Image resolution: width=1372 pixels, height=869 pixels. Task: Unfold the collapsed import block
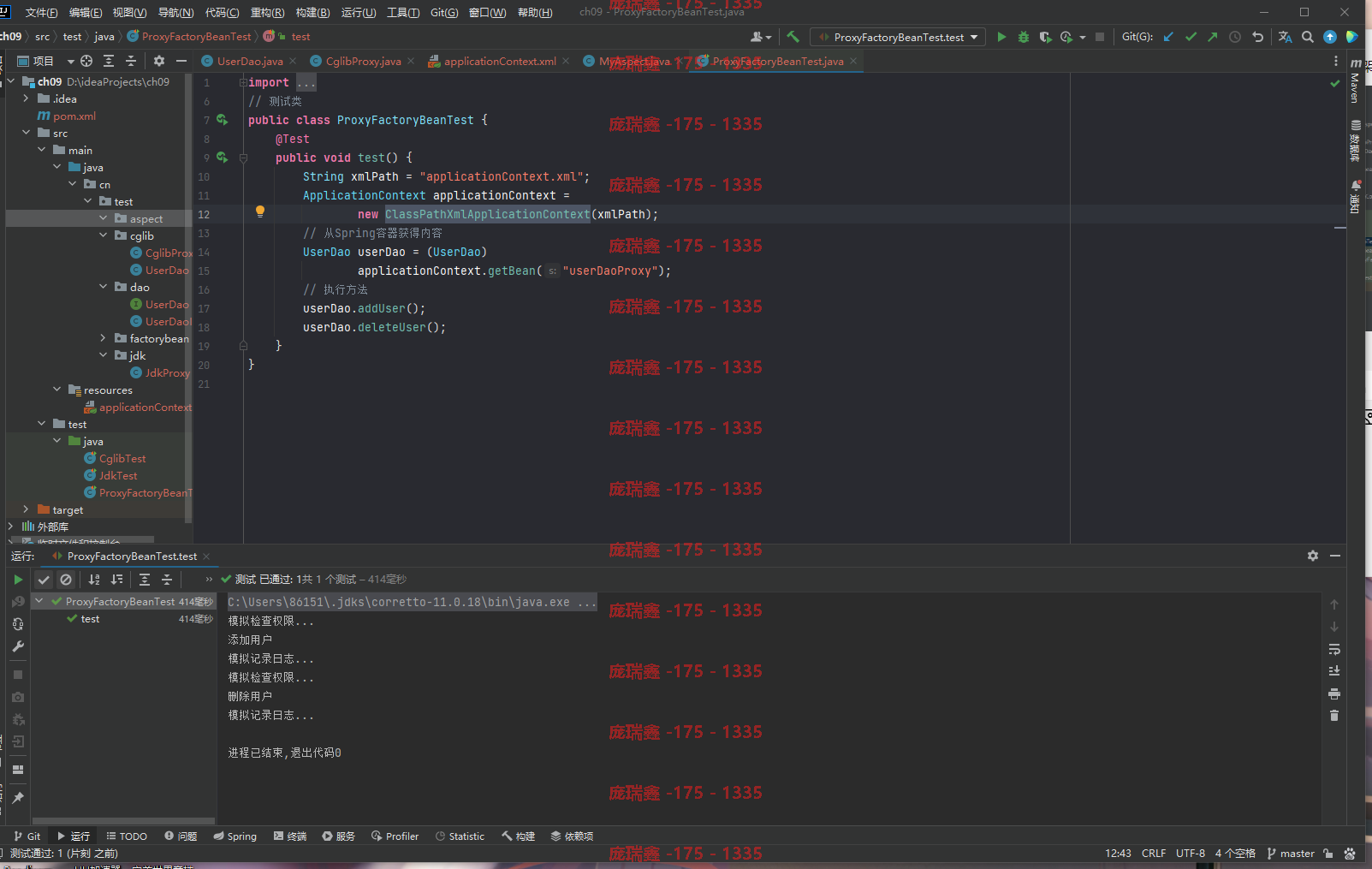pos(243,83)
